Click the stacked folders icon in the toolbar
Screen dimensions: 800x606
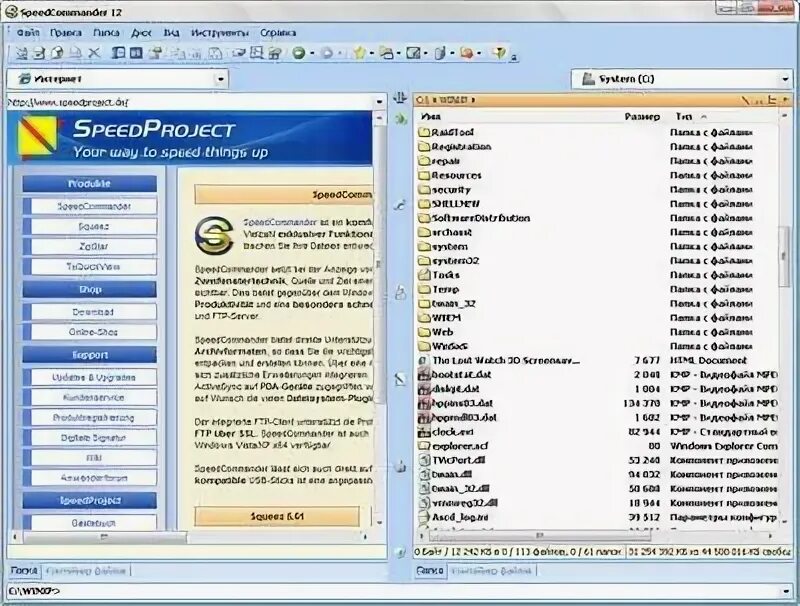[387, 53]
